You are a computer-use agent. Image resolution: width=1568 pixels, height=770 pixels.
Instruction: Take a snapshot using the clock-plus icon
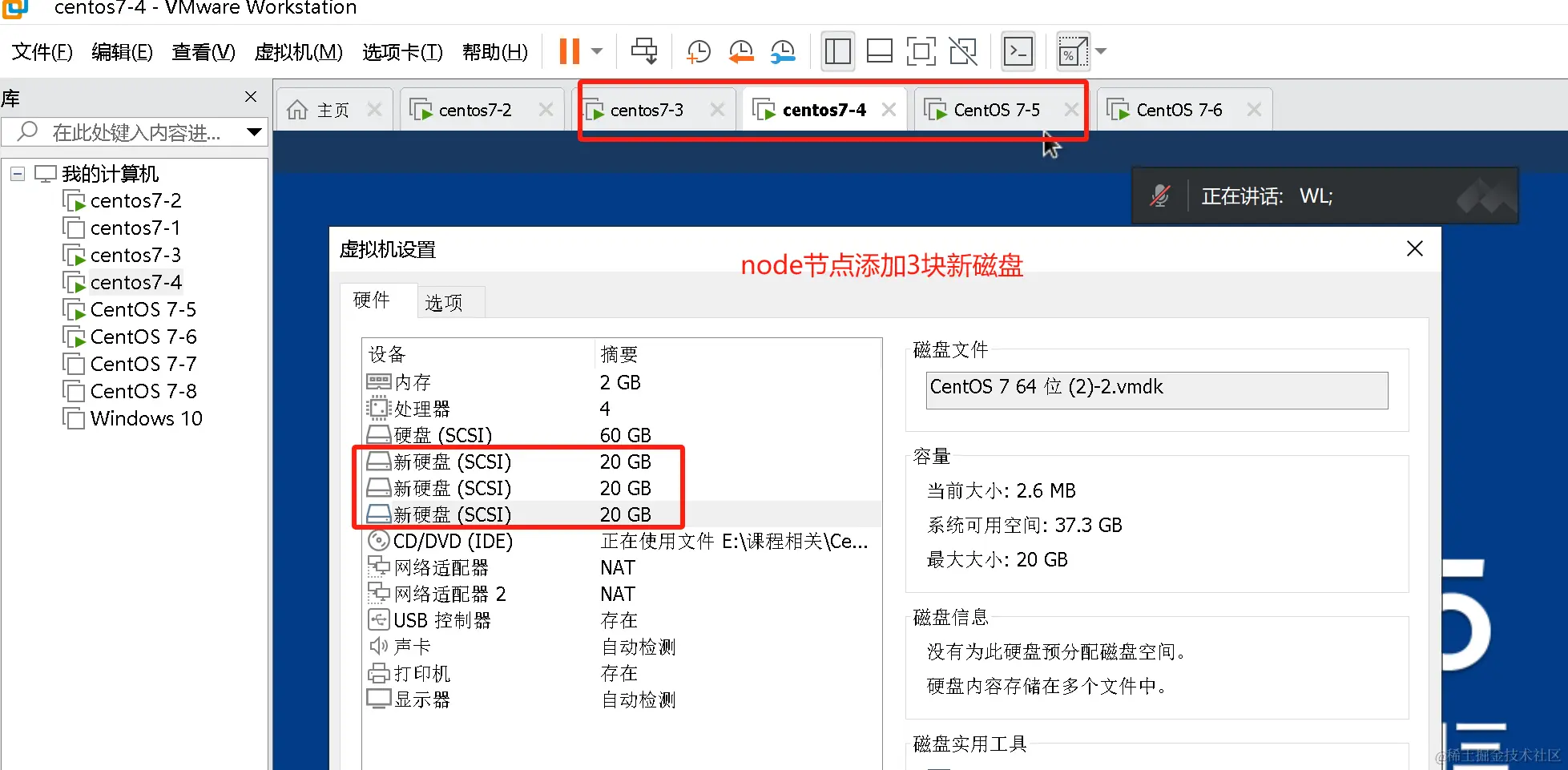click(x=699, y=51)
